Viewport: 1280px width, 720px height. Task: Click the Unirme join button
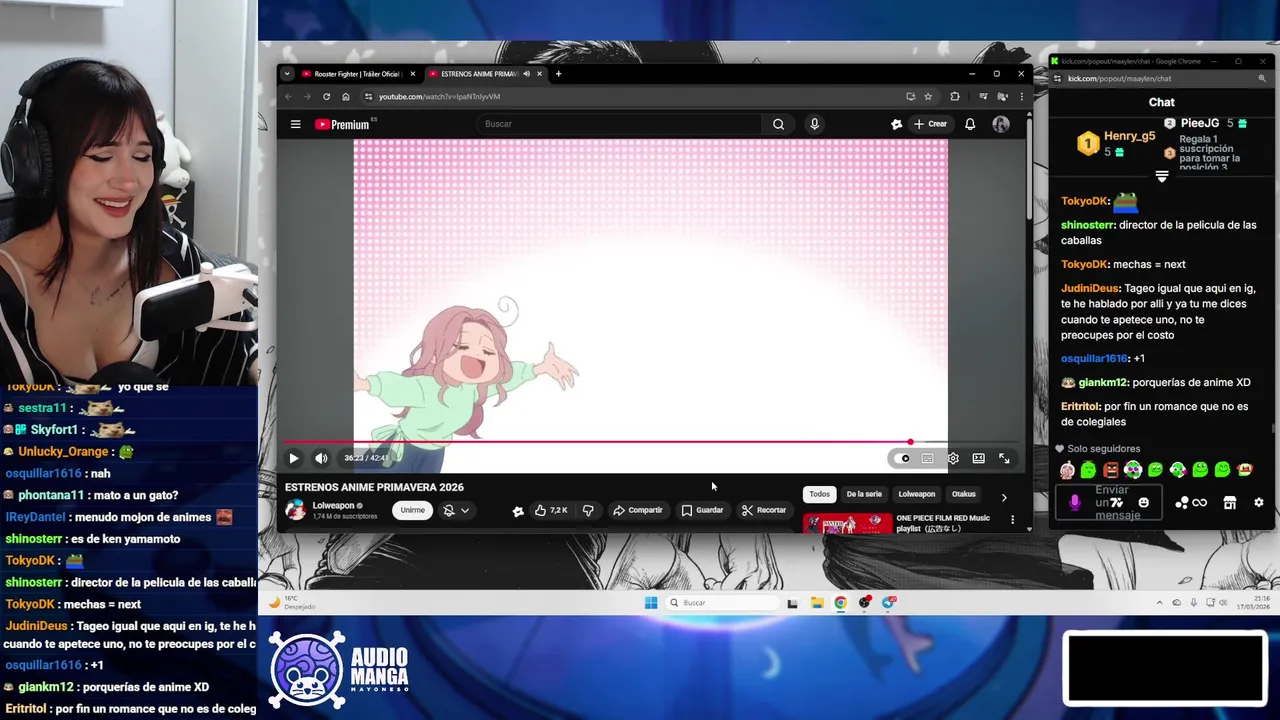coord(412,510)
